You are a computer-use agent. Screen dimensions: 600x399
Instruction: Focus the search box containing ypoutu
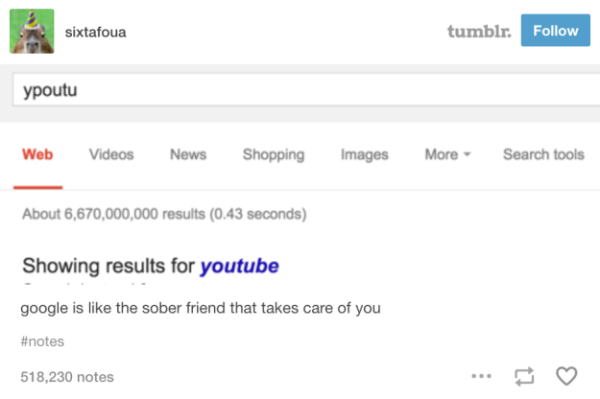[x=306, y=90]
